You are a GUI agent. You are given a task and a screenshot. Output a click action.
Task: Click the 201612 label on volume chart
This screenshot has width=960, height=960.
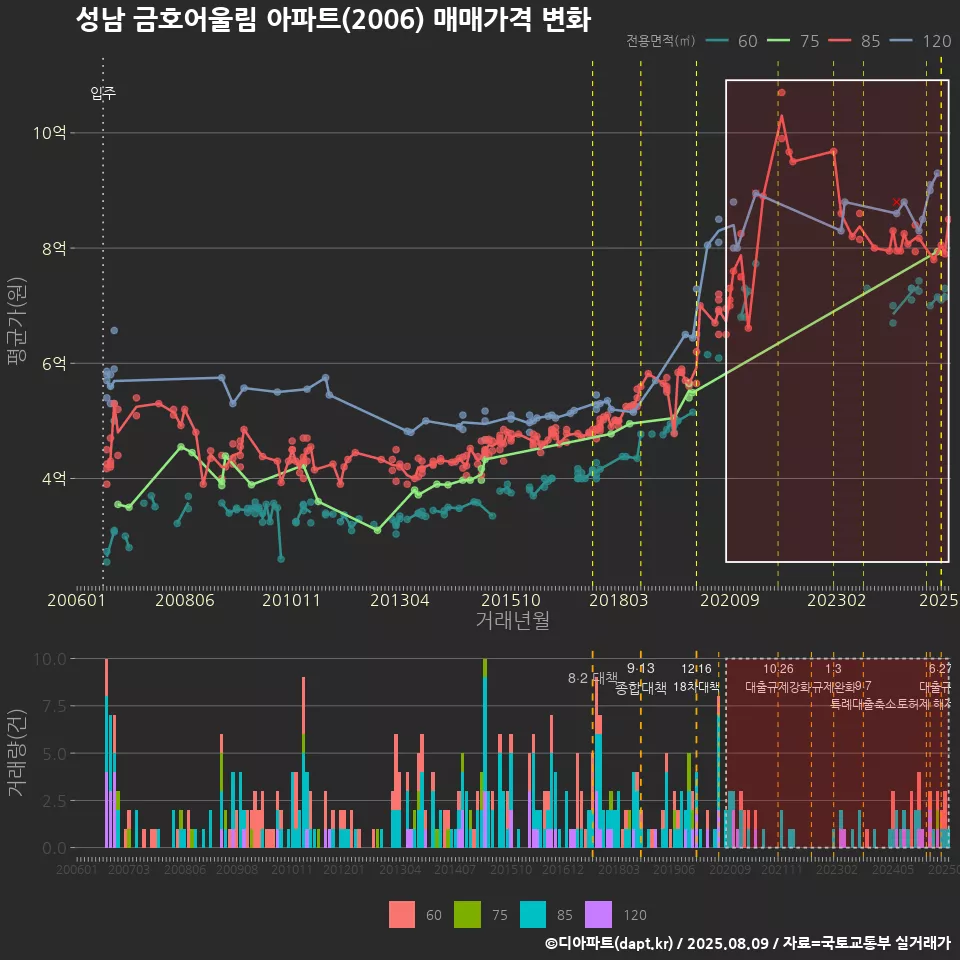[x=563, y=869]
